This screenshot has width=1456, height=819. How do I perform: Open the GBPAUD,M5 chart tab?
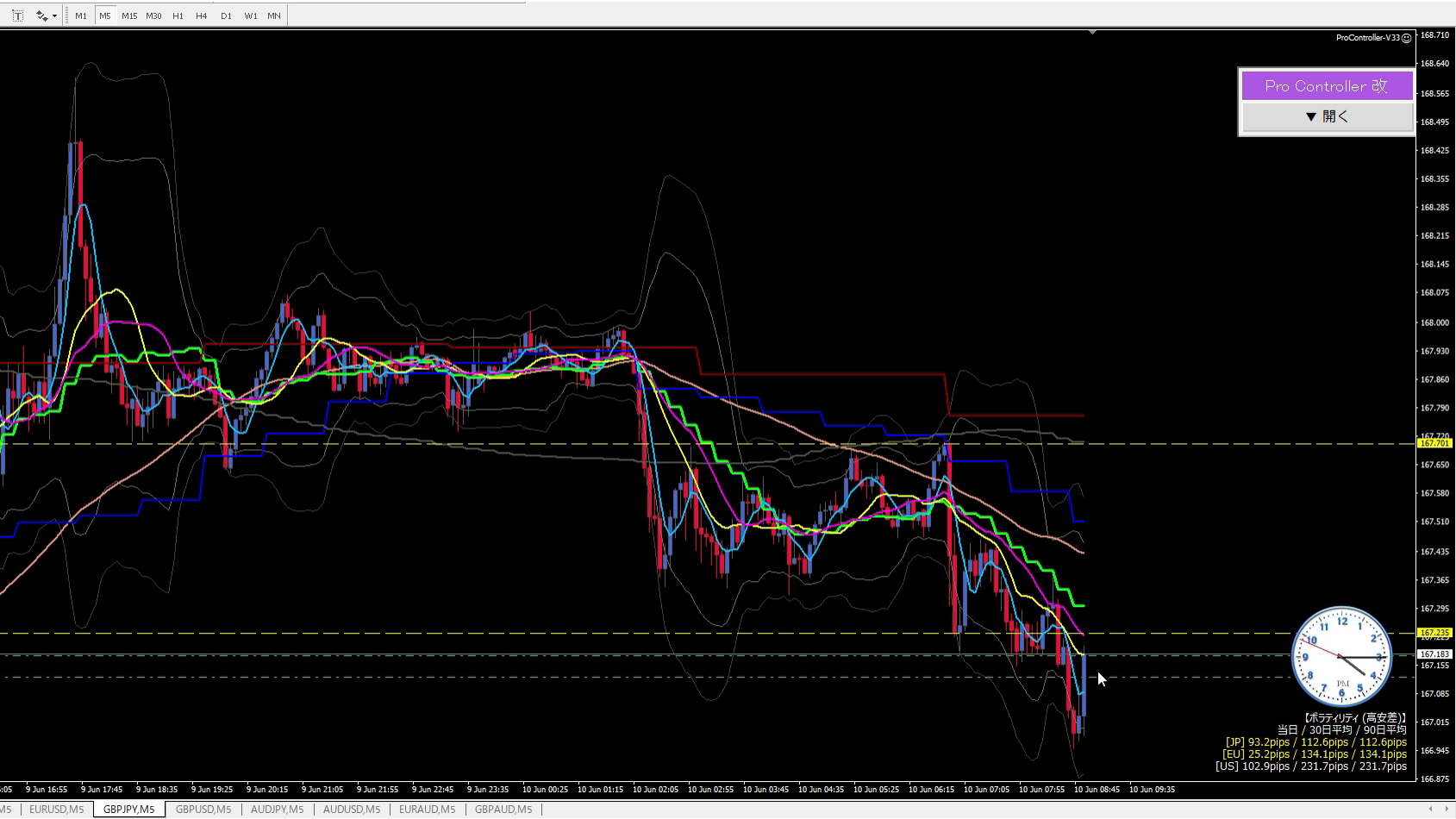coord(503,810)
